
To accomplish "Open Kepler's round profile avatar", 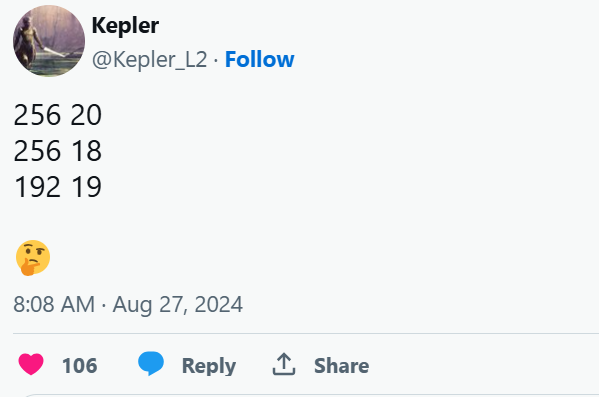I will [49, 41].
